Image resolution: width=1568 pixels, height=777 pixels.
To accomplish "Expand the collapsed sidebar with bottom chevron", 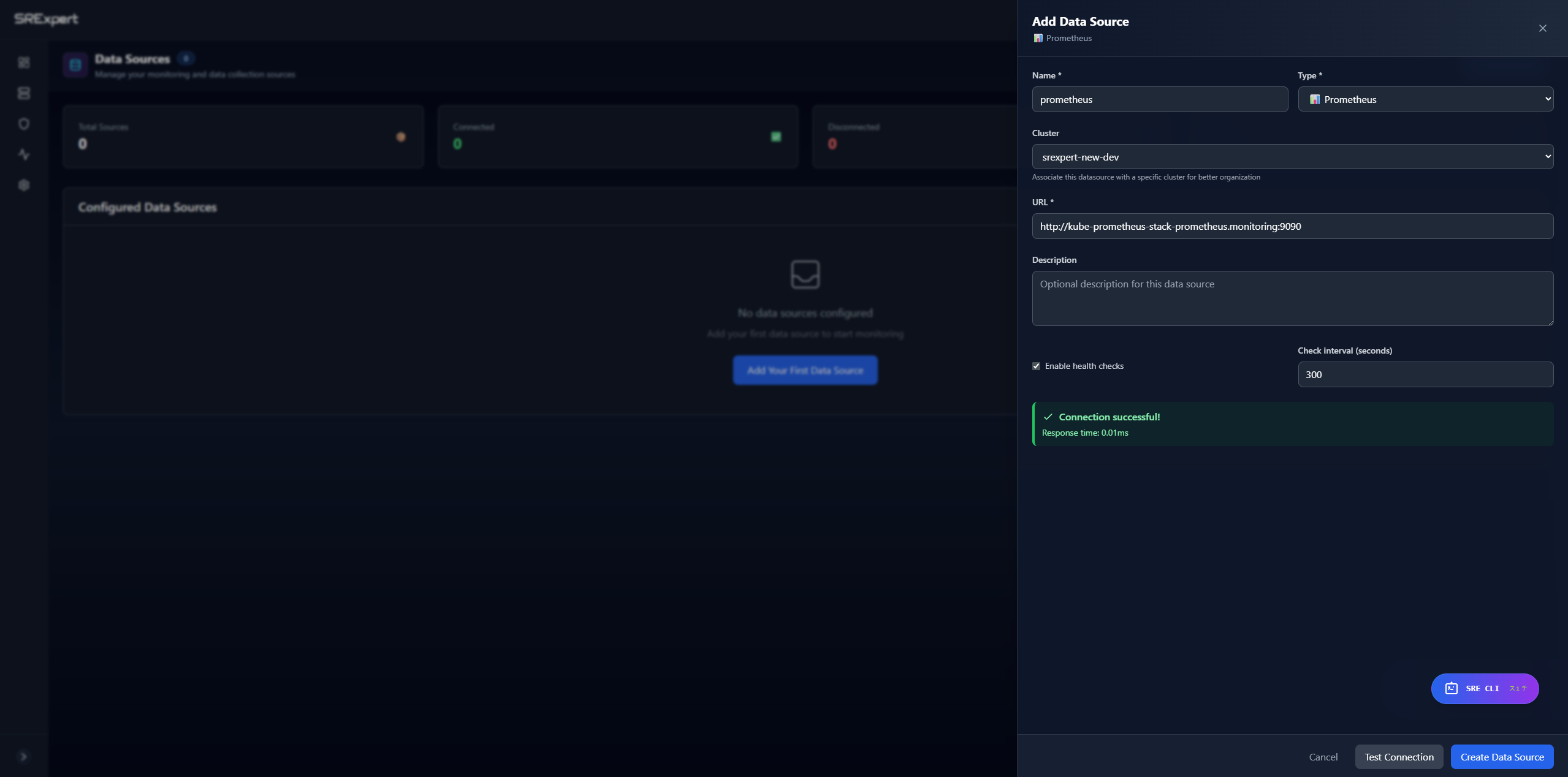I will pyautogui.click(x=24, y=756).
